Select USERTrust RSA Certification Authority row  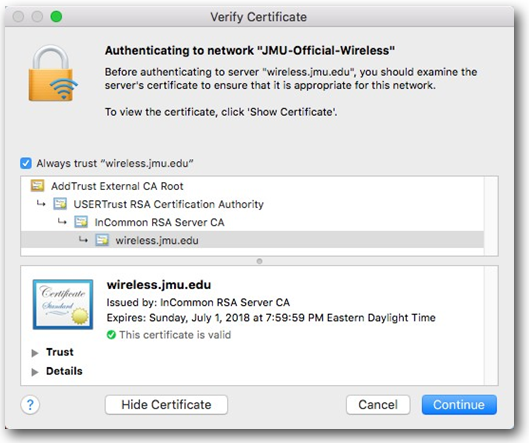point(252,204)
